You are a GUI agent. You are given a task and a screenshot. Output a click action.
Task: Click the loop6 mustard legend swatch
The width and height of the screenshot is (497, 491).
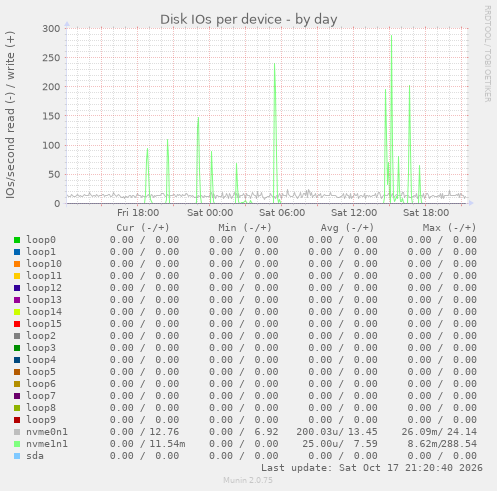(x=17, y=384)
